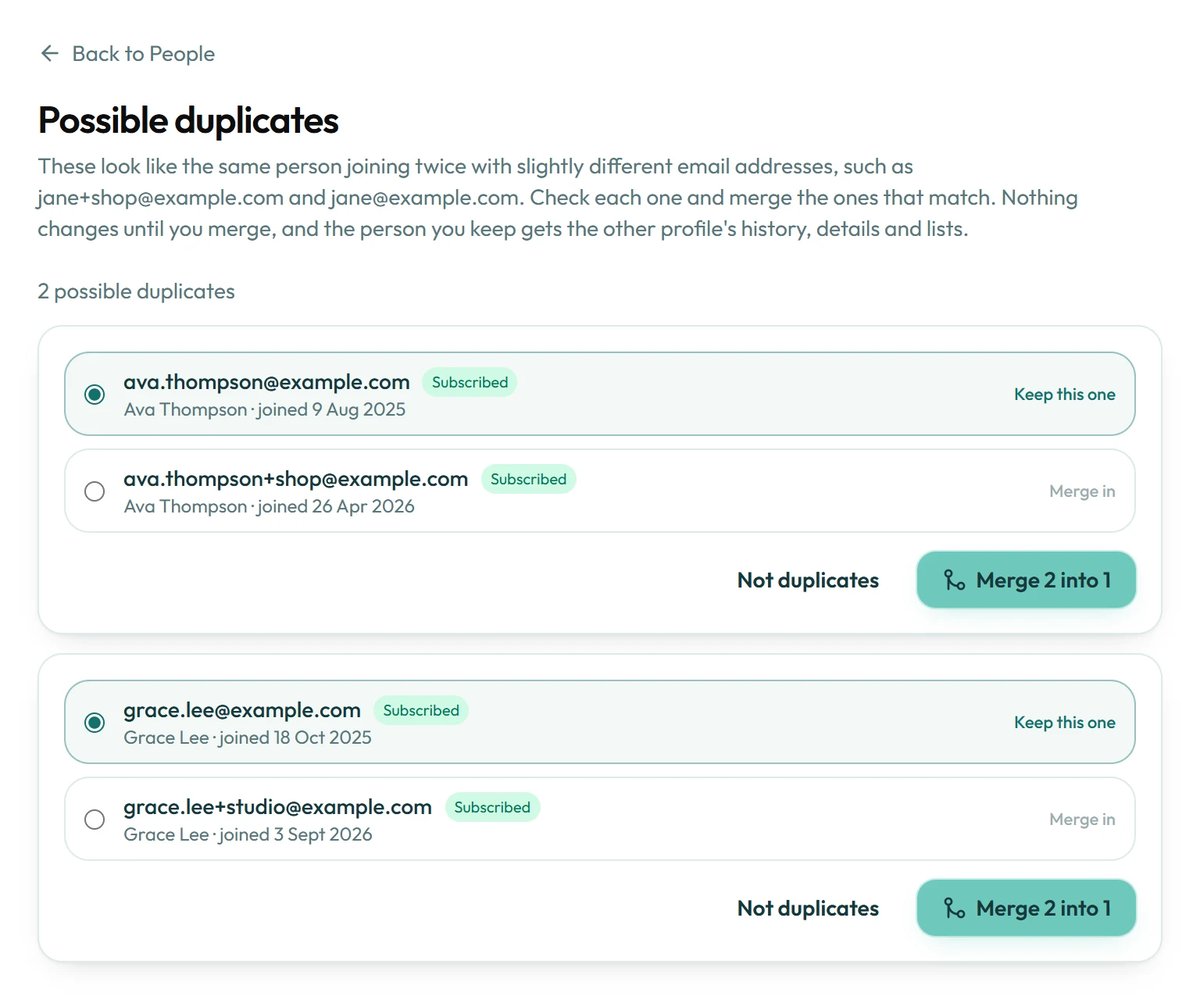This screenshot has width=1200, height=1000.
Task: Click 'Keep this one' on grace.lee@example.com row
Action: (x=1065, y=722)
